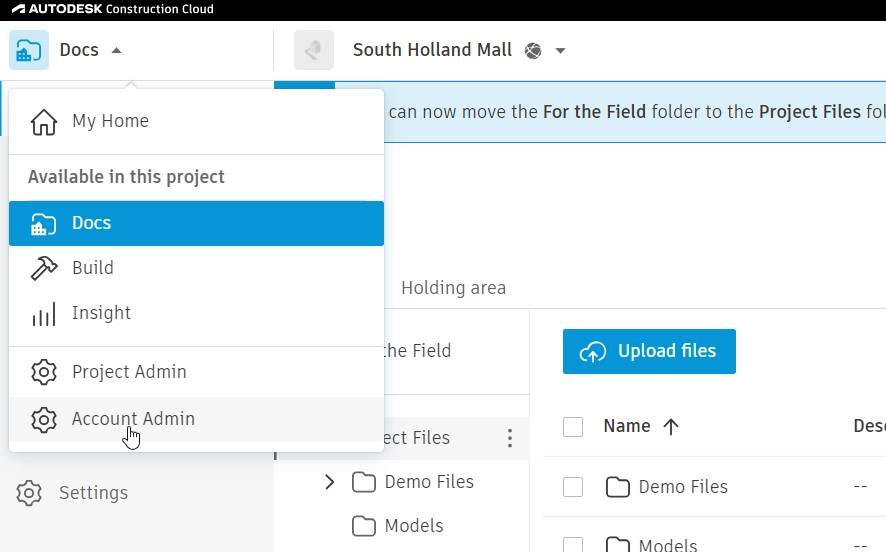Click the Build hammer icon
This screenshot has height=552, width=886.
coord(44,268)
